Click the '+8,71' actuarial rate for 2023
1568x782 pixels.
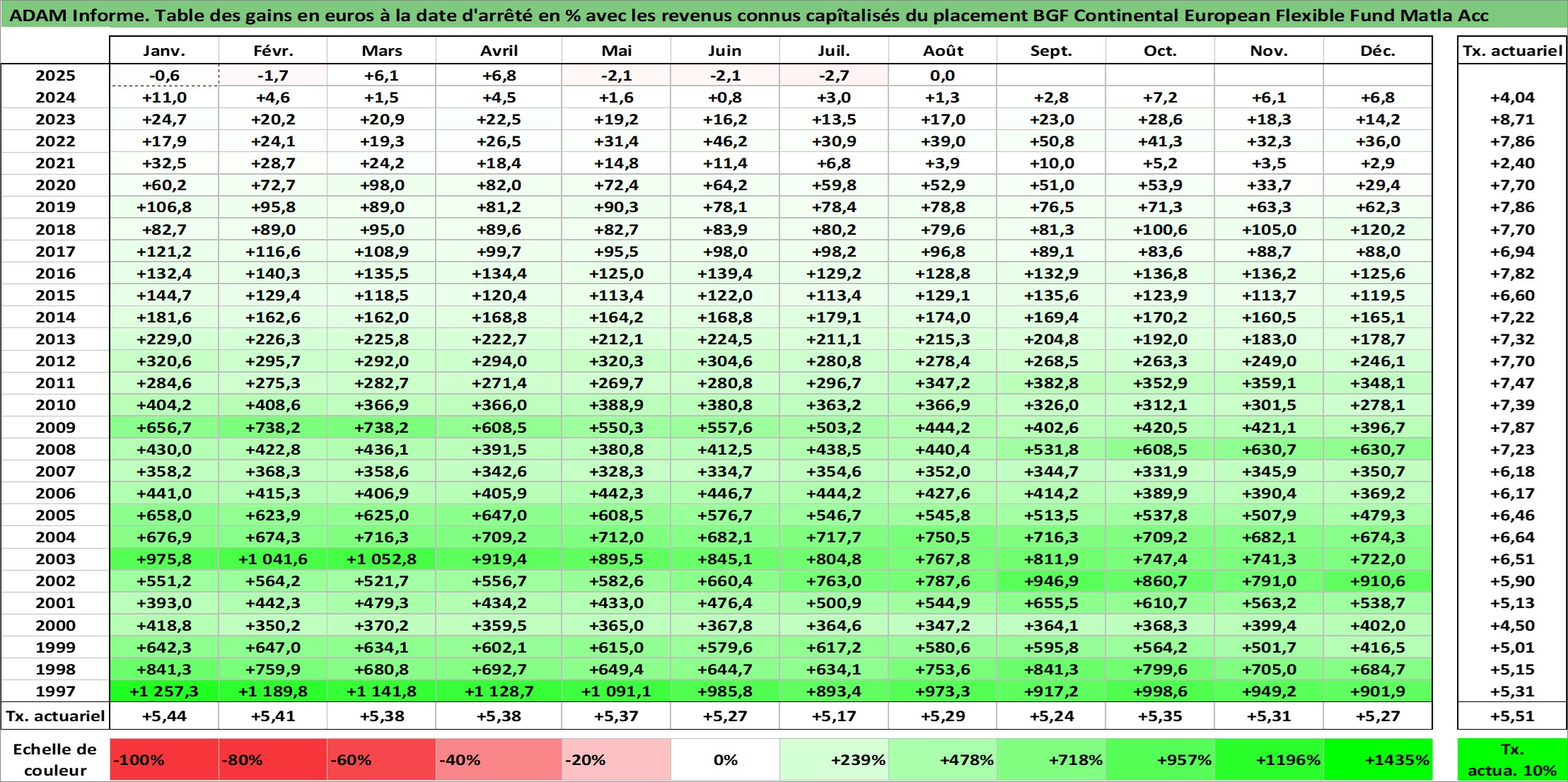tap(1512, 119)
